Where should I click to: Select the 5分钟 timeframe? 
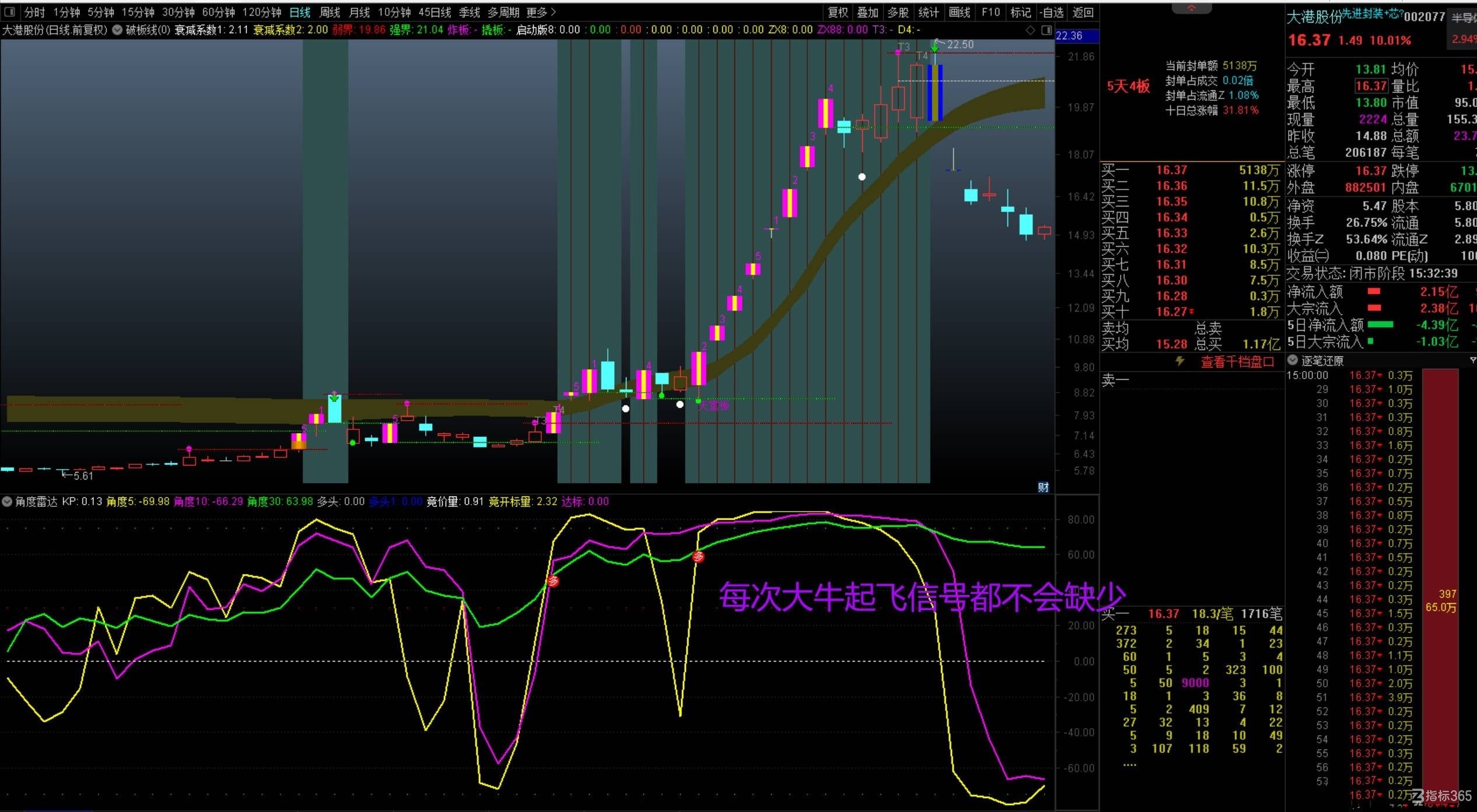(x=101, y=12)
